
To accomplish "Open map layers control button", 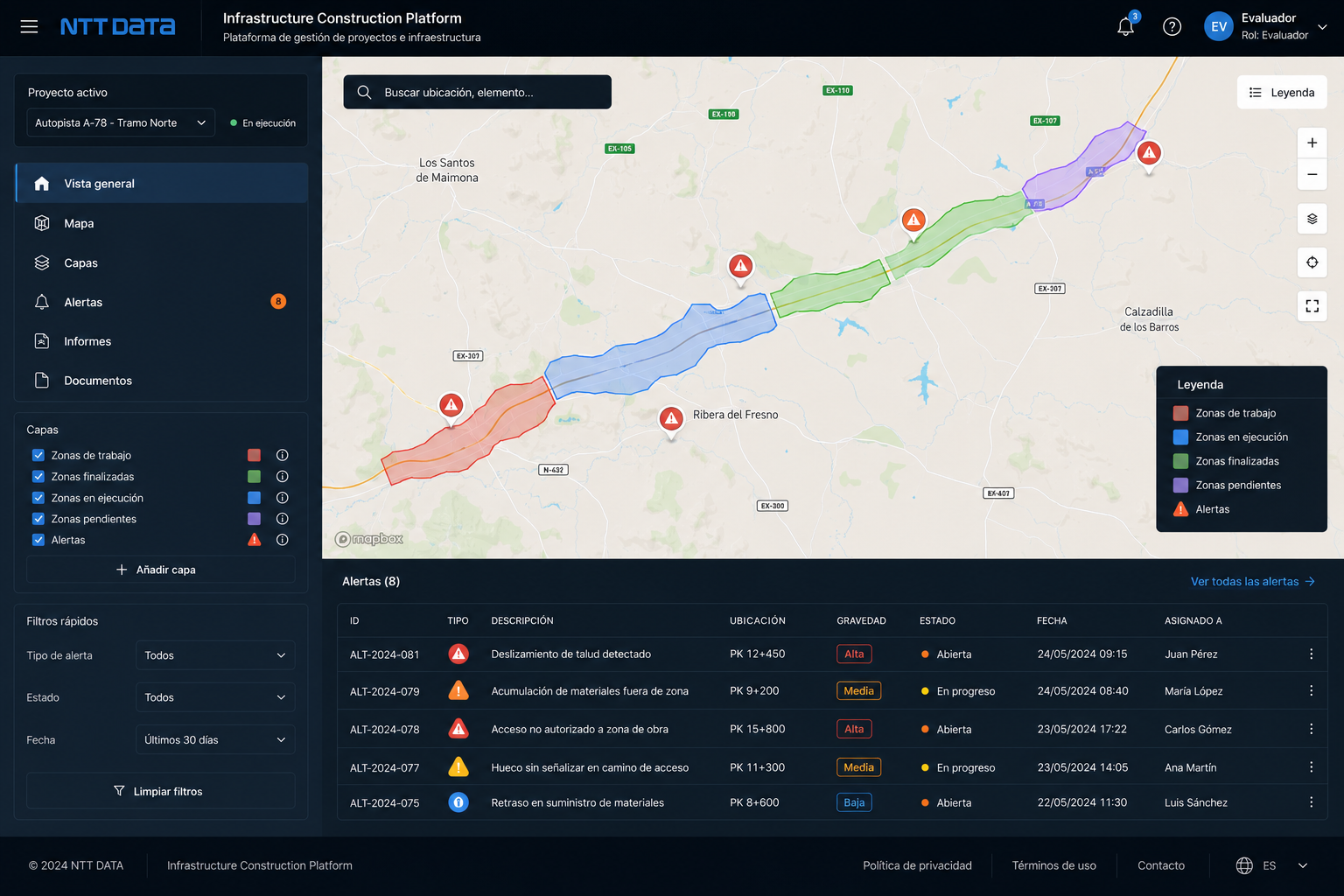I will click(x=1312, y=219).
